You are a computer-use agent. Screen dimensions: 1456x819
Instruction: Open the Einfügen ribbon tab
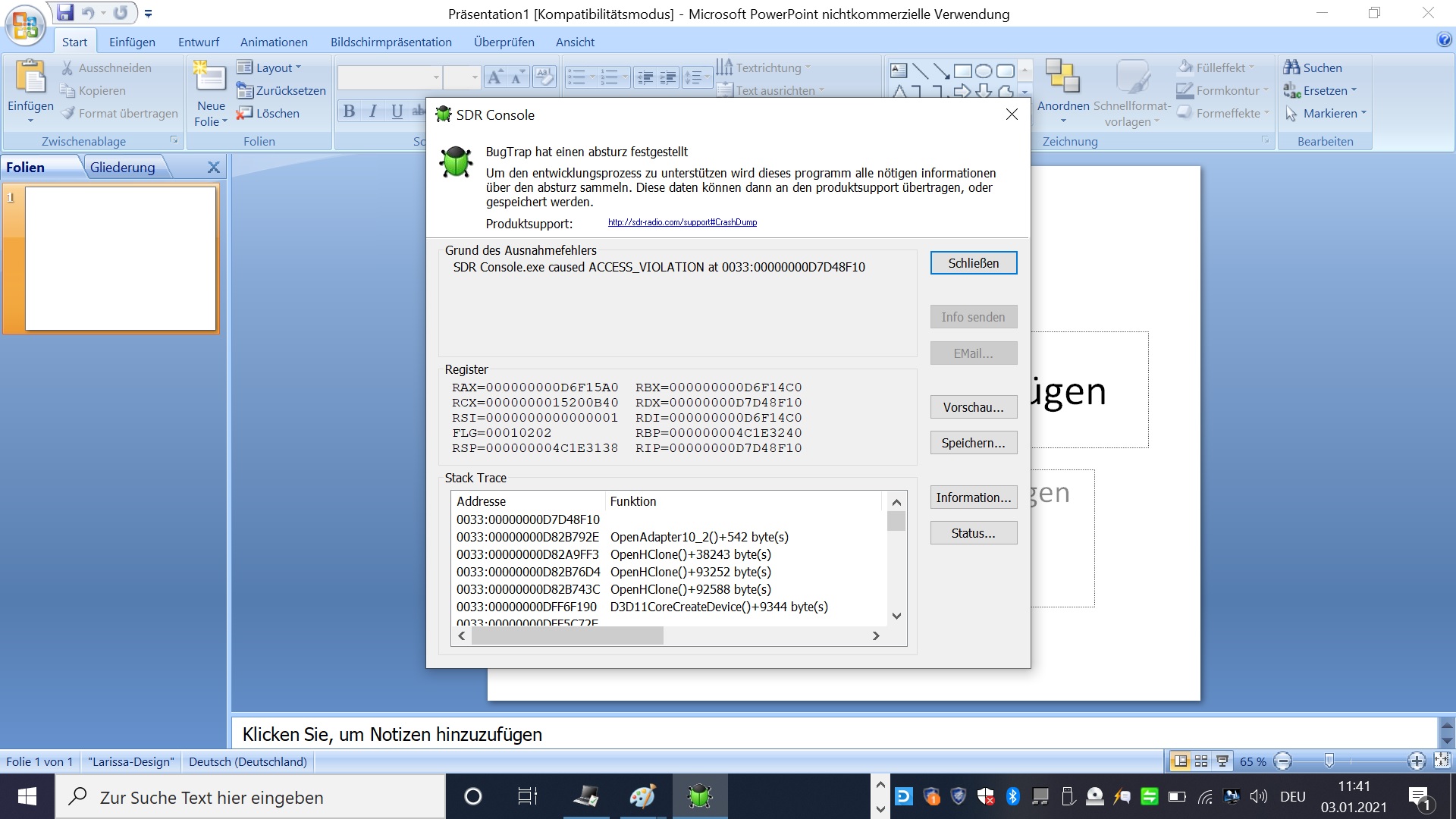pos(132,42)
